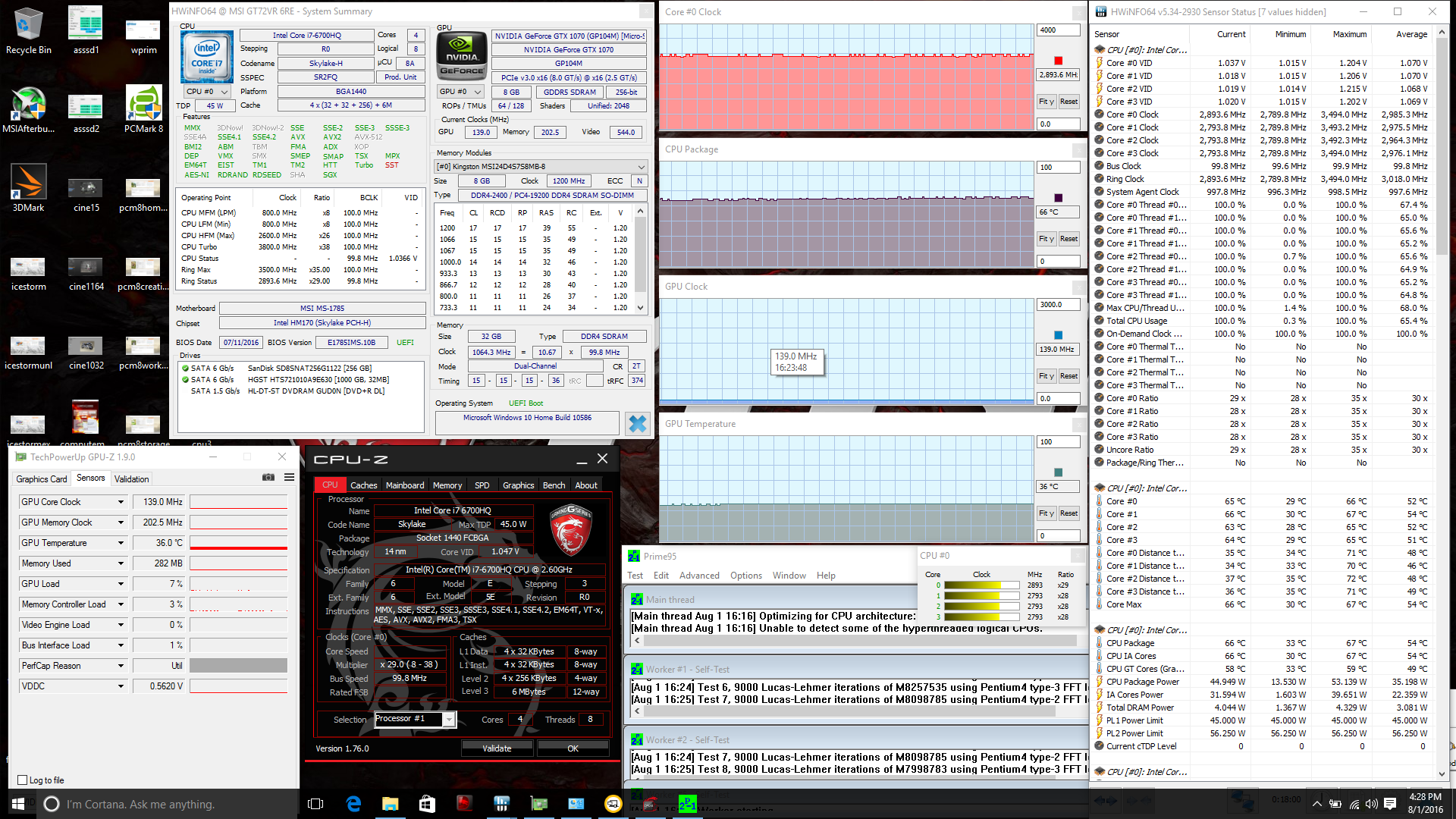Click the 4000 max value field on Core #0 Clock graph
This screenshot has height=819, width=1456.
pos(1058,30)
